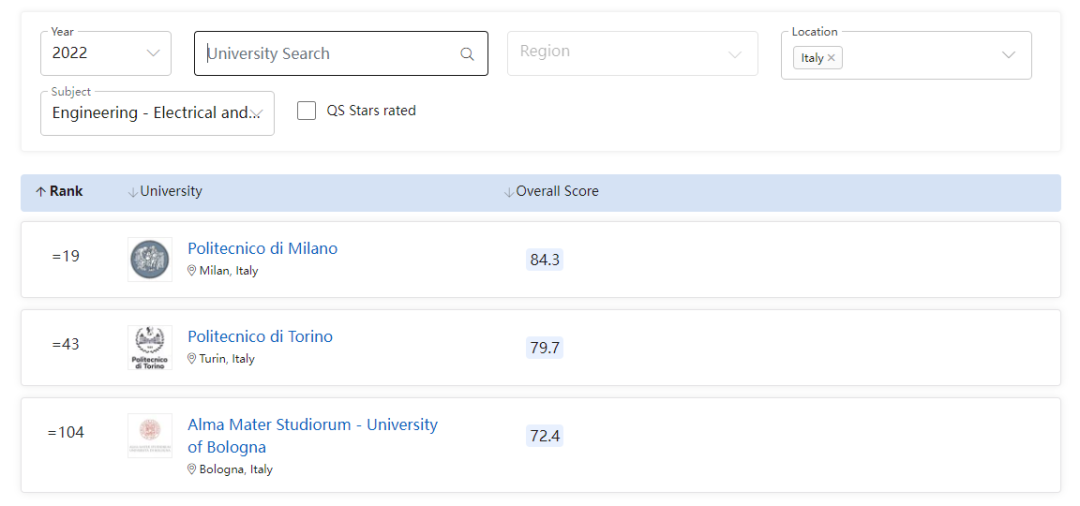Open the Subject Engineering dropdown

pos(158,114)
